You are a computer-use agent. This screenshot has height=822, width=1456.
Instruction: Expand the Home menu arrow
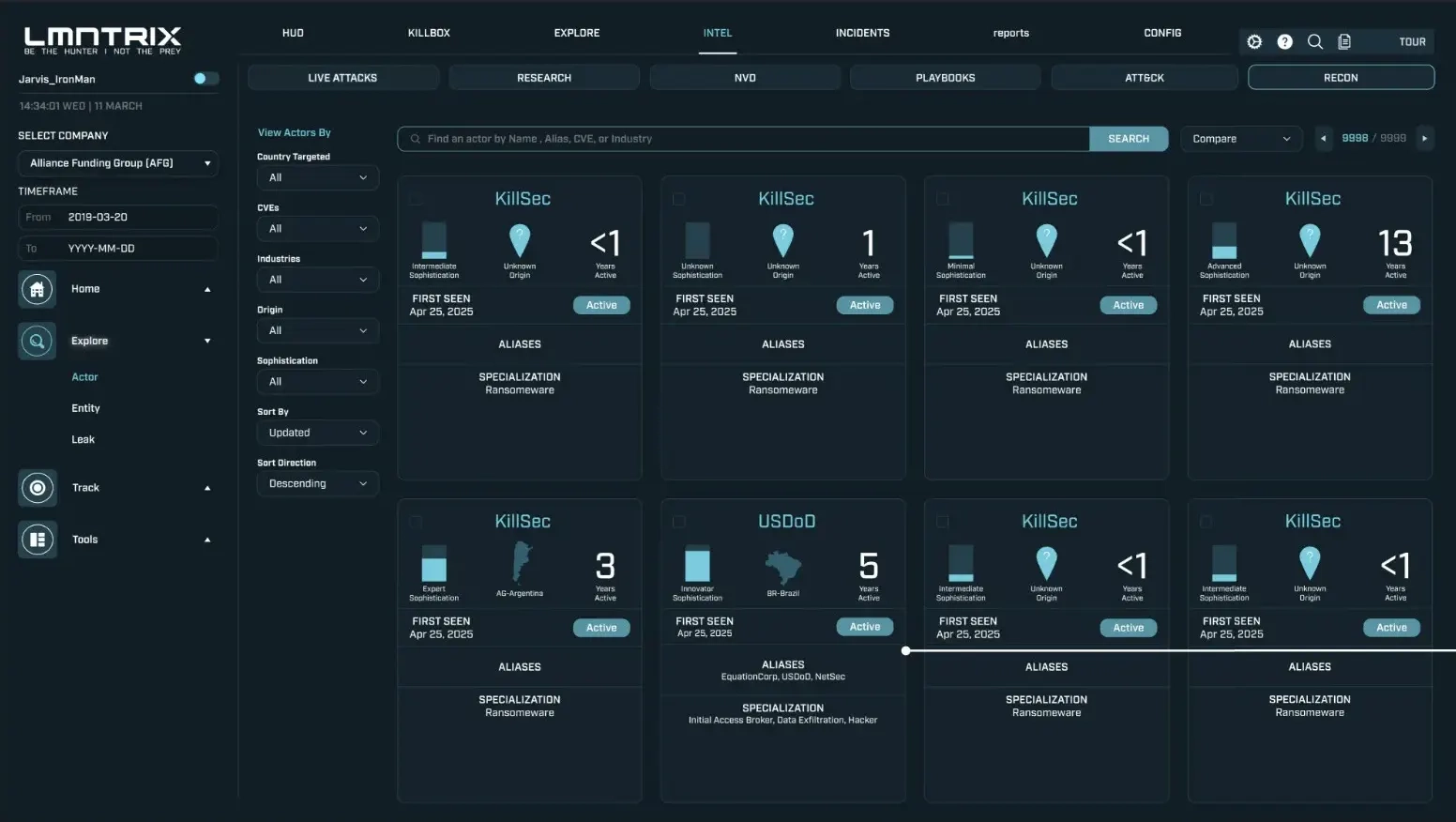(x=207, y=290)
